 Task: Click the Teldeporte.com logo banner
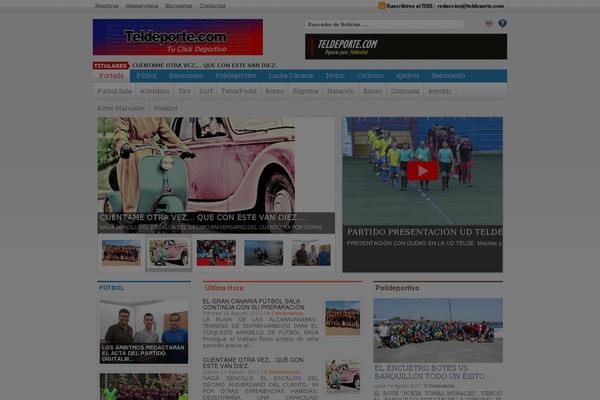[178, 37]
